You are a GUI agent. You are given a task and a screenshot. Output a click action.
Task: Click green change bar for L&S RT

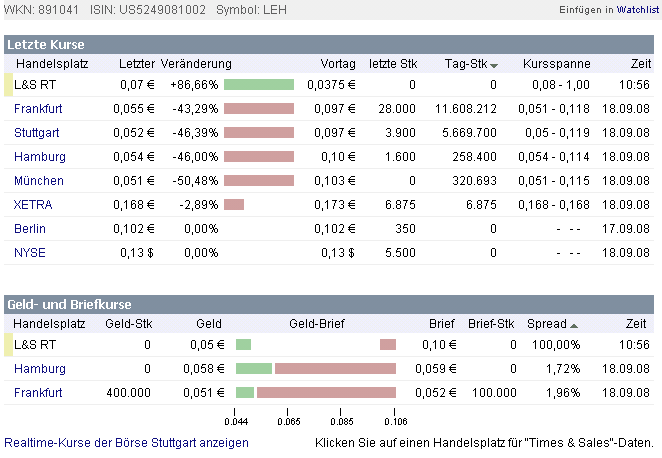pyautogui.click(x=259, y=85)
